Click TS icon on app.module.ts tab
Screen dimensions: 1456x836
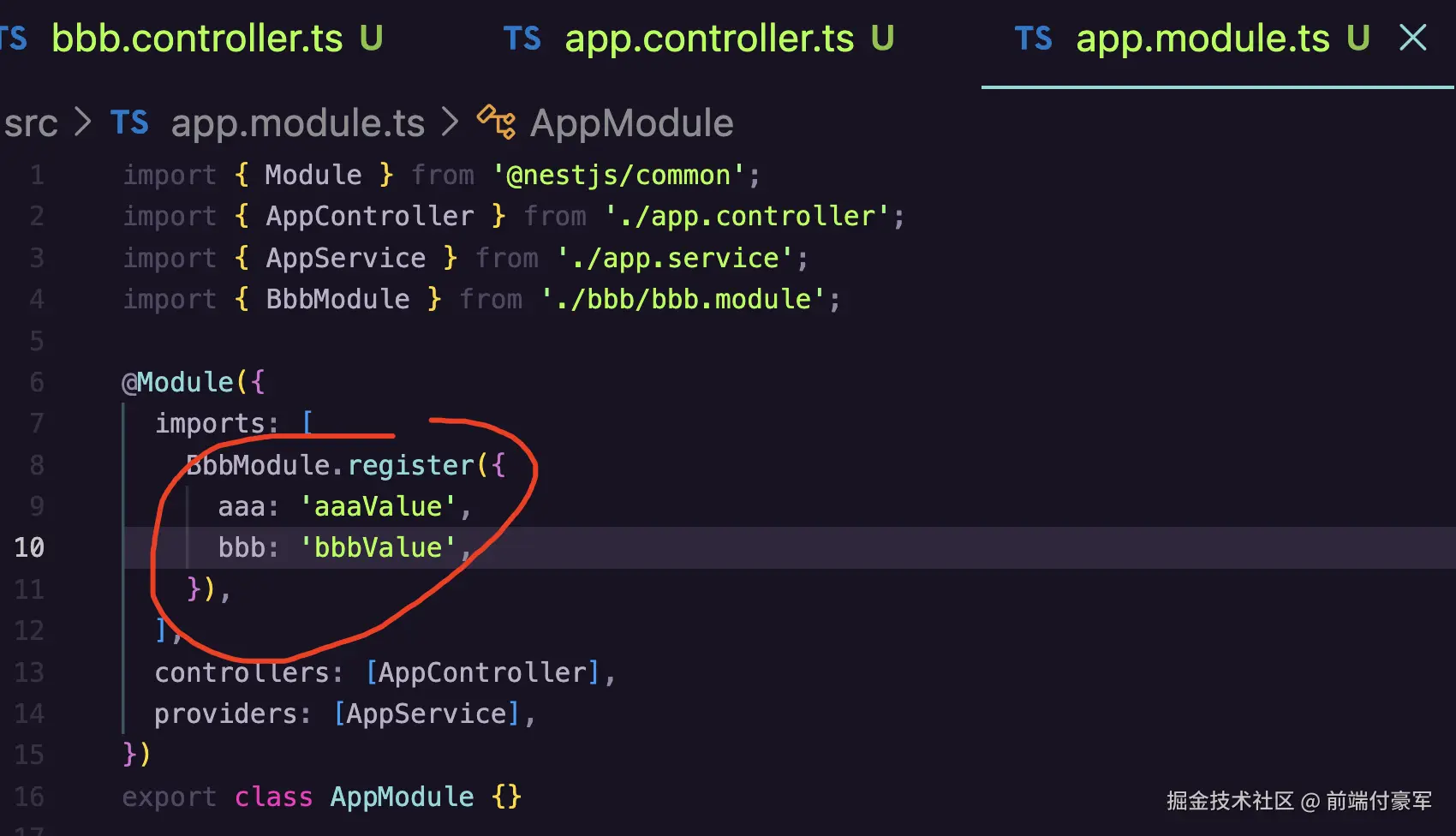1033,39
